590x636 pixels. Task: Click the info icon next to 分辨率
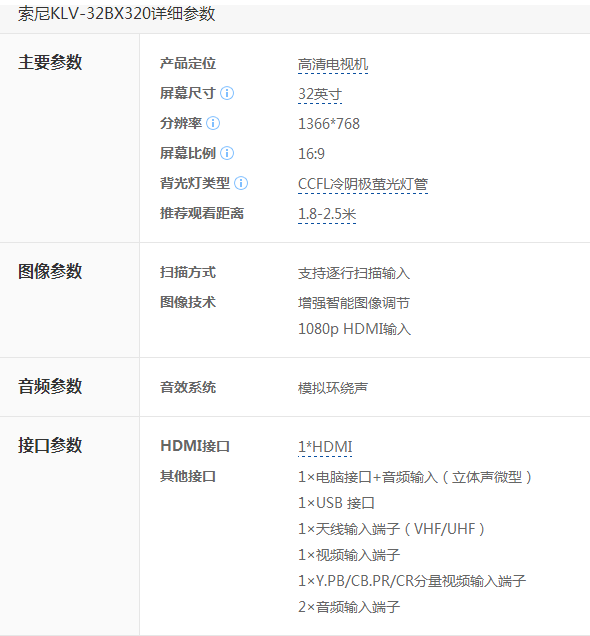pyautogui.click(x=213, y=123)
